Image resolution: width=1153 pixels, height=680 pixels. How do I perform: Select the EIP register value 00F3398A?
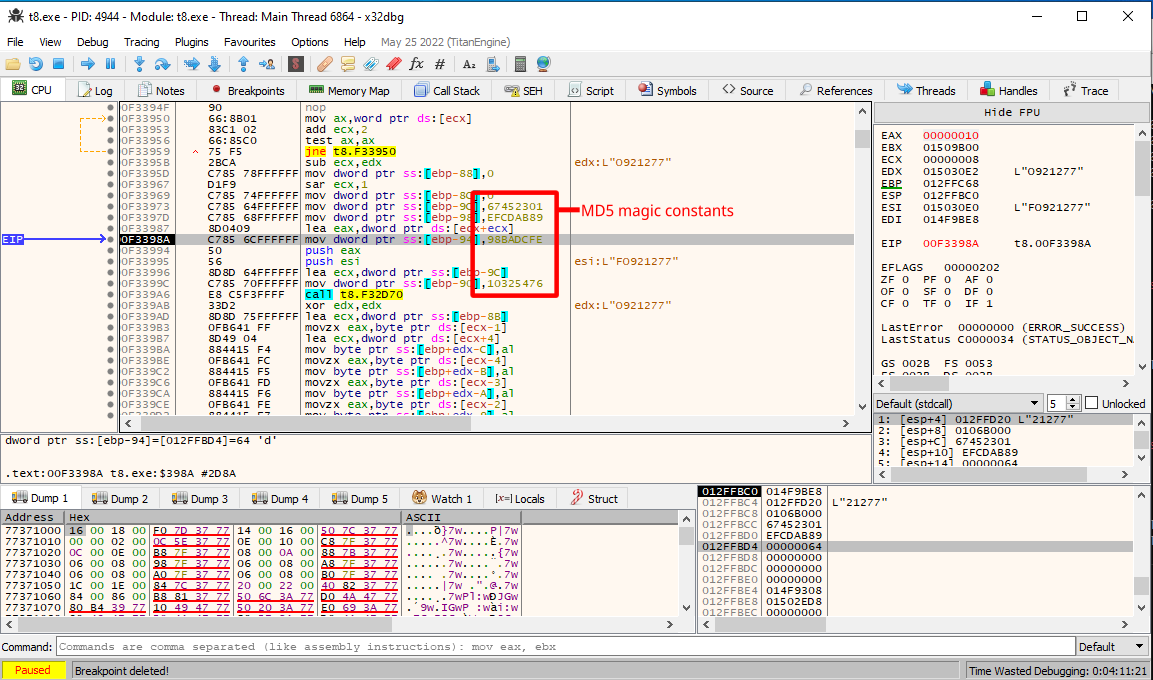point(951,243)
